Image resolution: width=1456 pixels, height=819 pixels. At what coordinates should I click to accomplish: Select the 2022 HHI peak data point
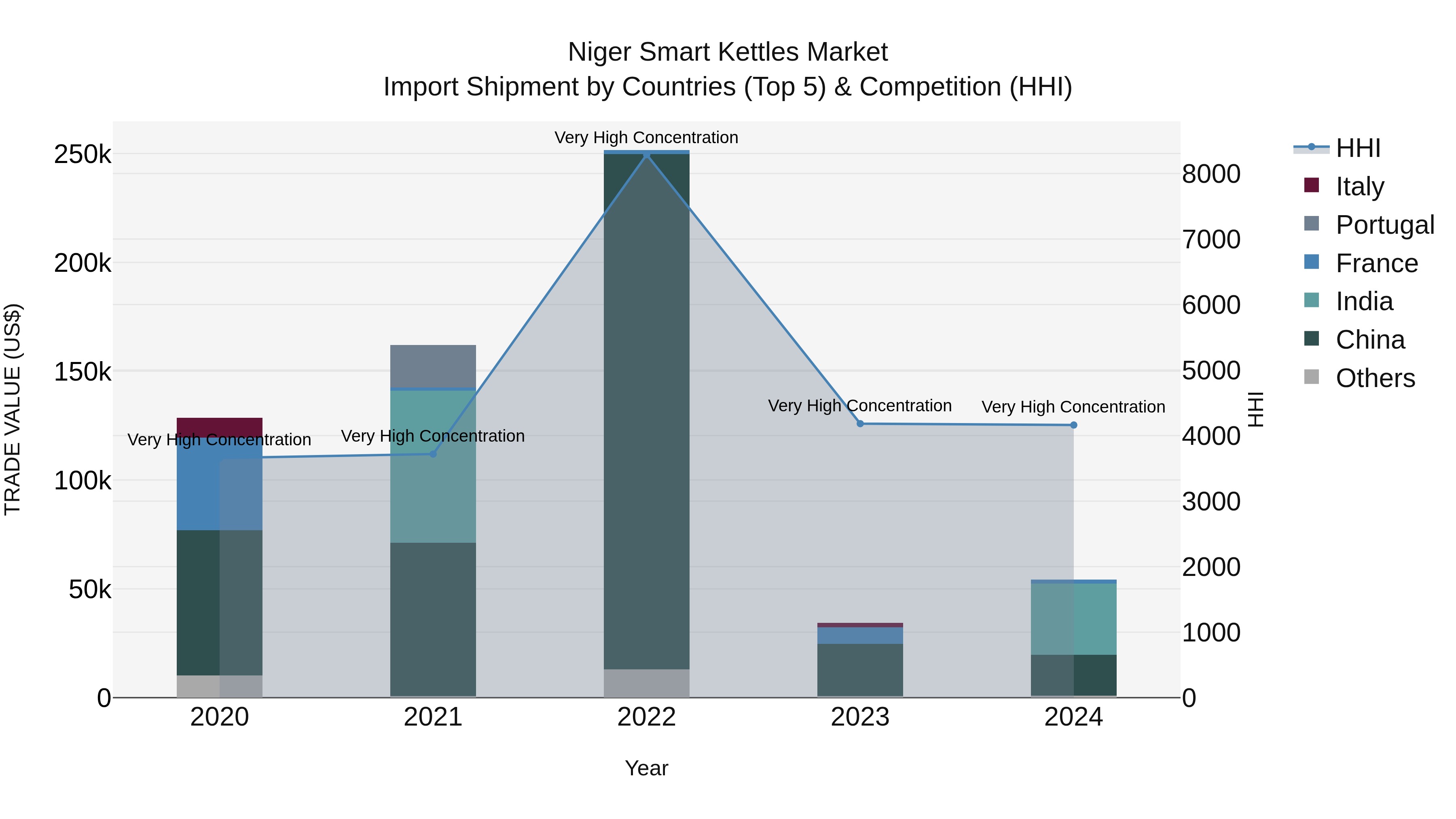coord(647,154)
